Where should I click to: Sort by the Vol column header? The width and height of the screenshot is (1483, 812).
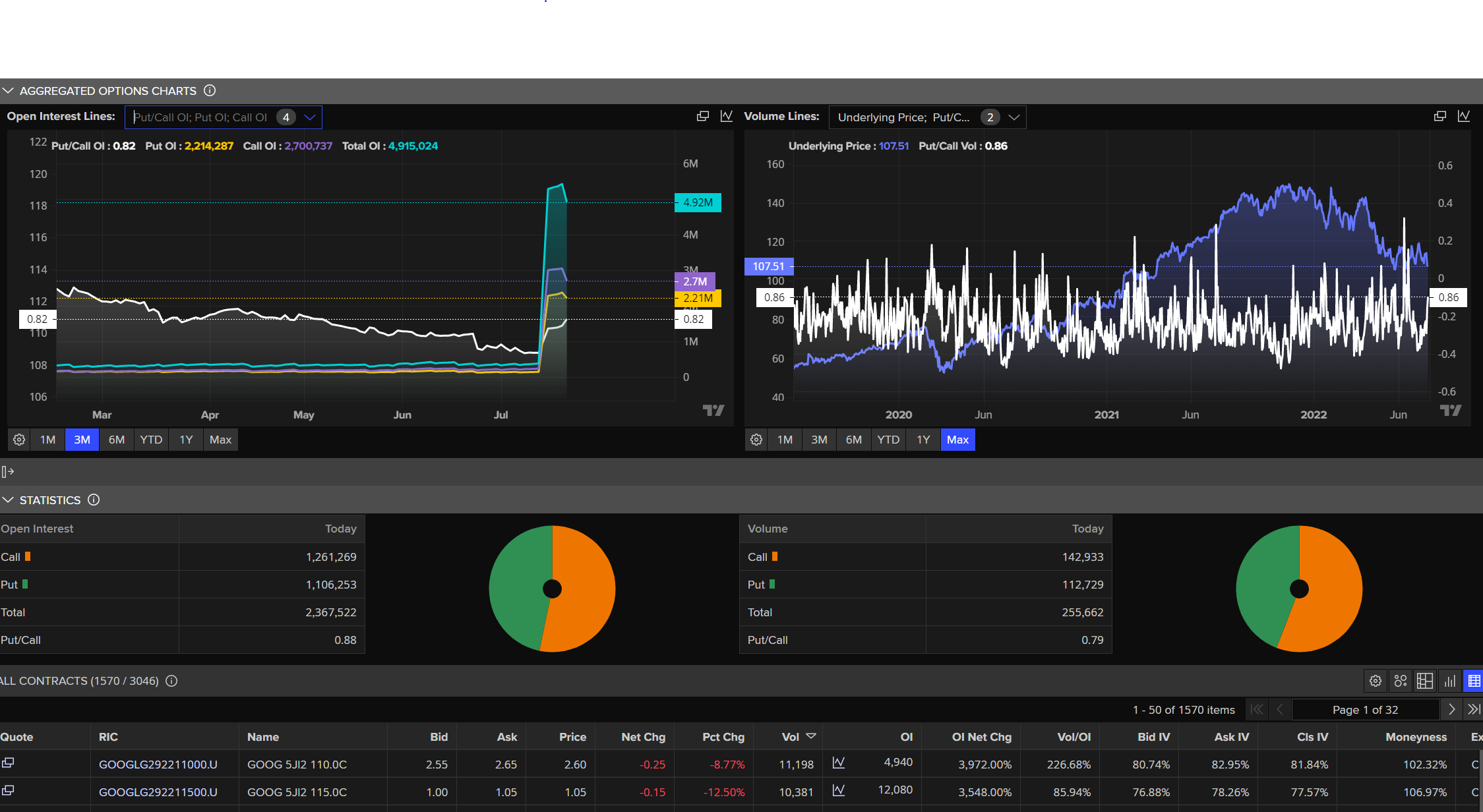point(790,737)
